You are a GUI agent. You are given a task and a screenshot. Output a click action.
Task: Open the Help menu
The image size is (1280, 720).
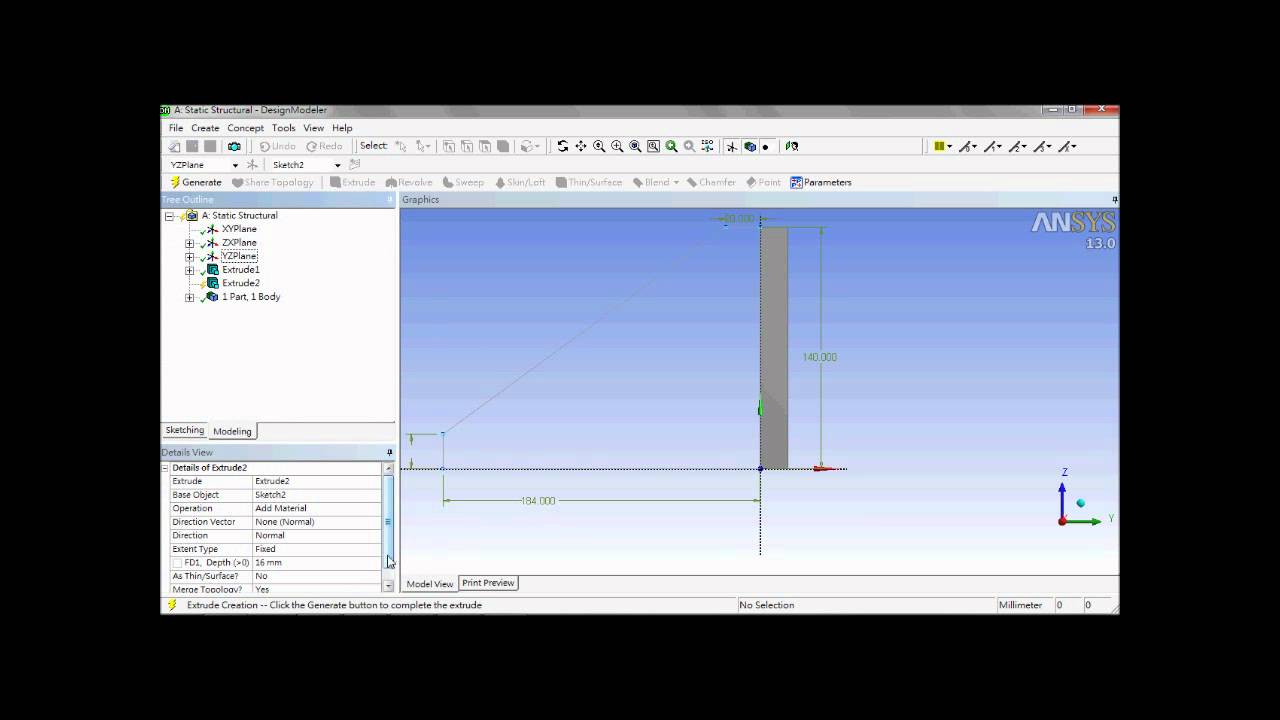342,128
